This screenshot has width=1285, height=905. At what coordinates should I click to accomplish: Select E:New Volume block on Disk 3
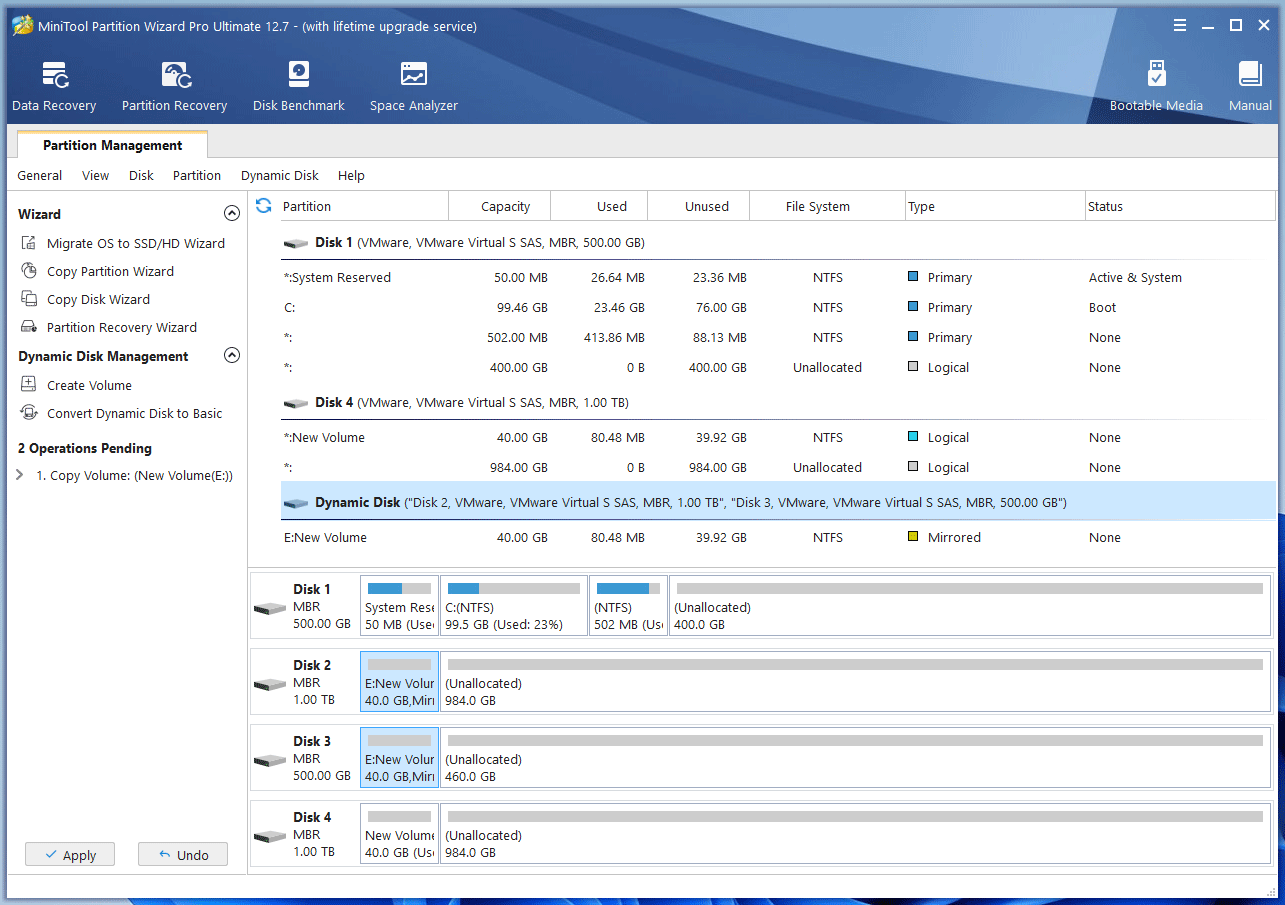pyautogui.click(x=399, y=758)
